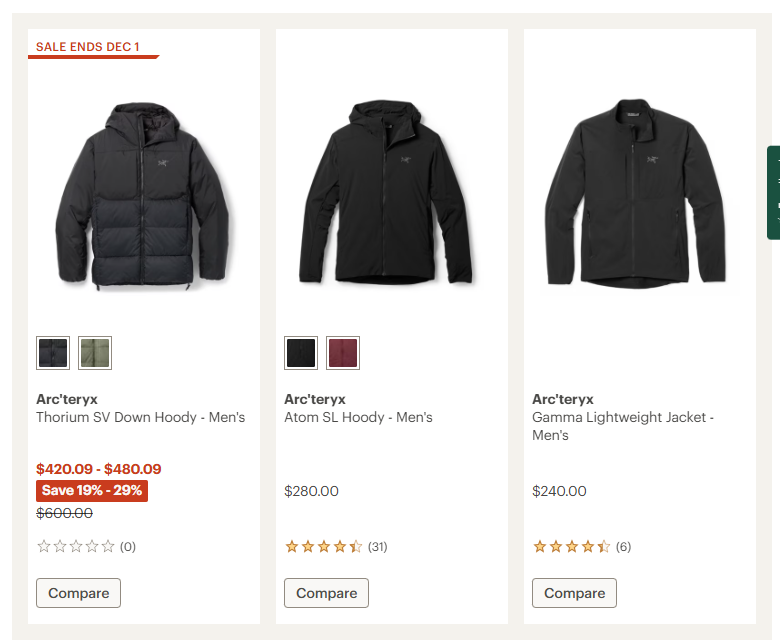This screenshot has height=640, width=780.
Task: Open Thorium SV Down Hoody product link
Action: click(140, 417)
